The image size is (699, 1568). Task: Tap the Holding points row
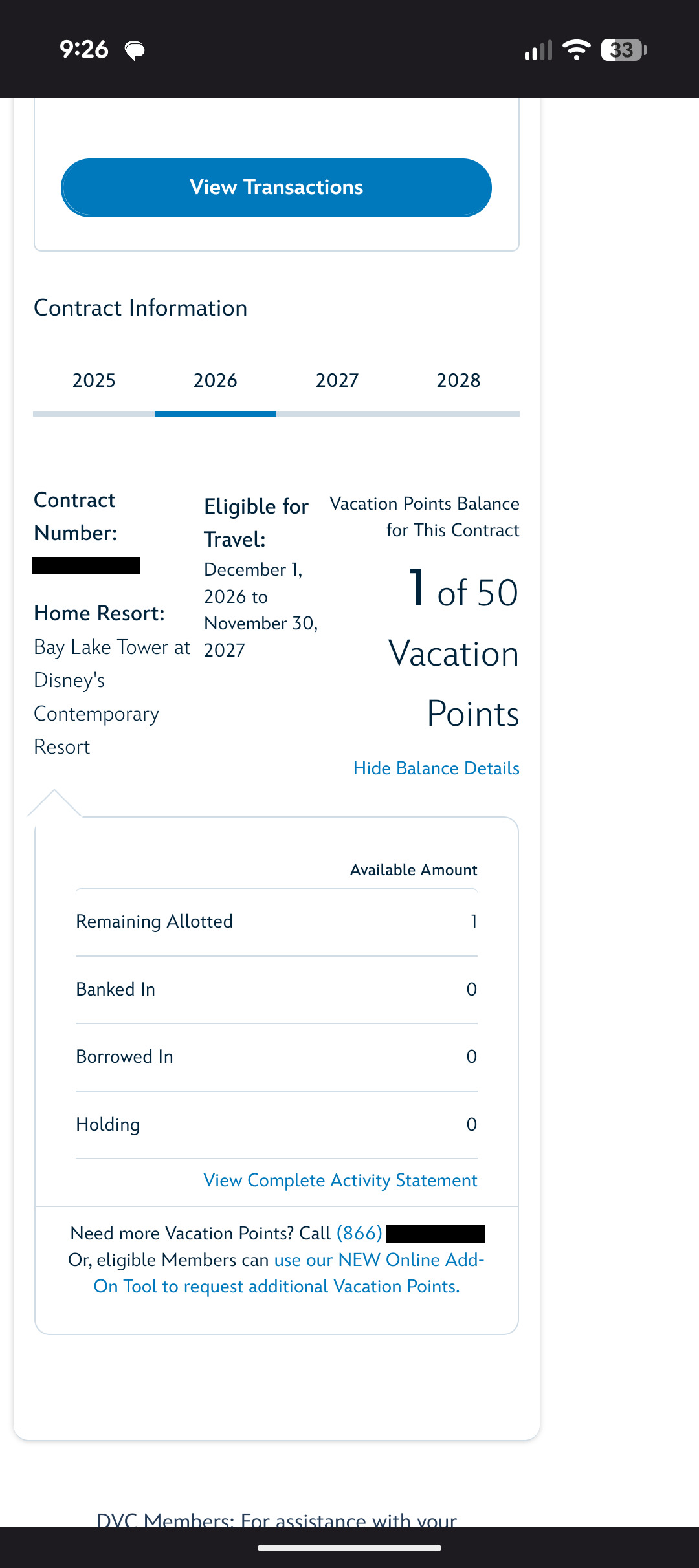(276, 1125)
